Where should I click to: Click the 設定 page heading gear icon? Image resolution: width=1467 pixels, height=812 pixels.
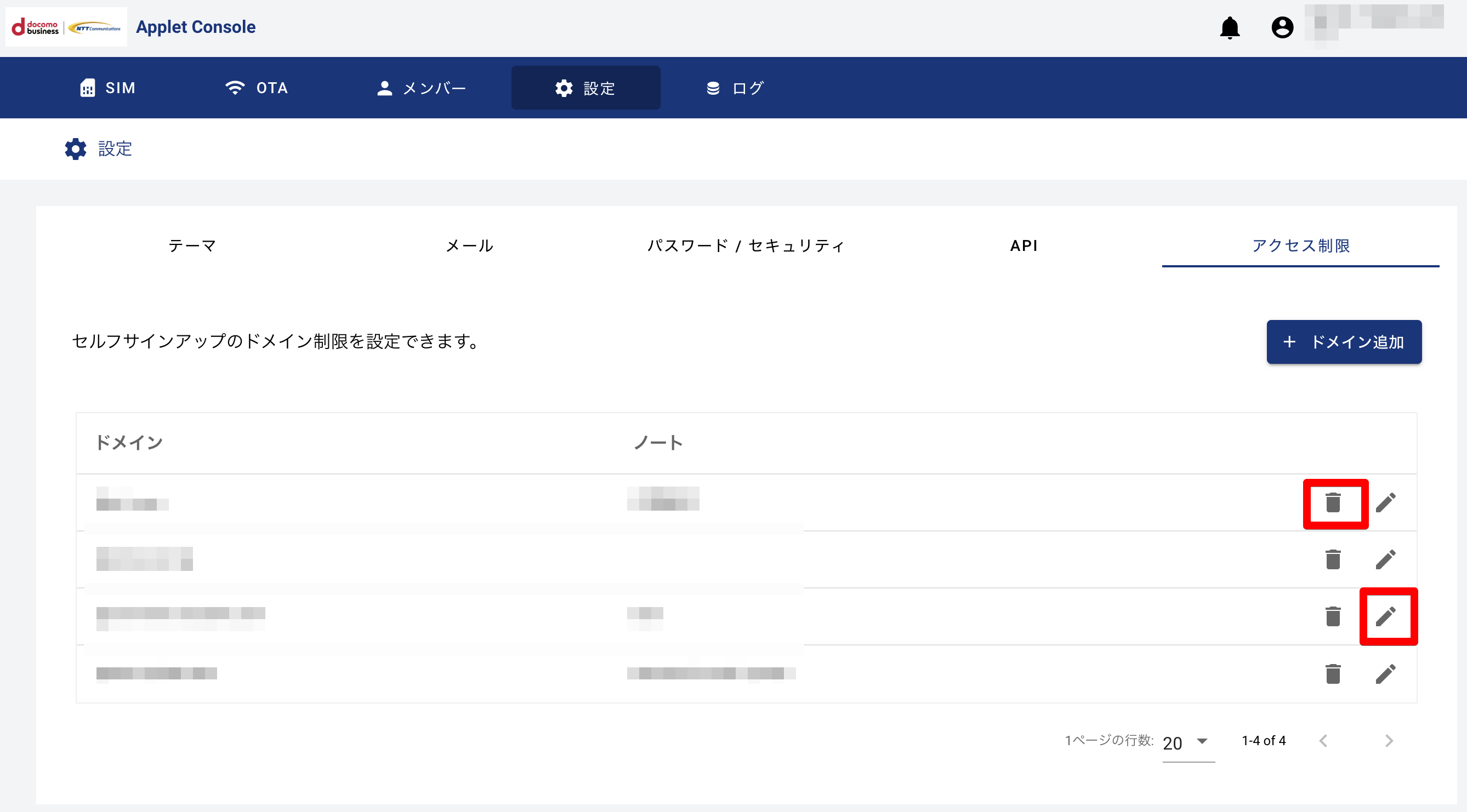[75, 149]
